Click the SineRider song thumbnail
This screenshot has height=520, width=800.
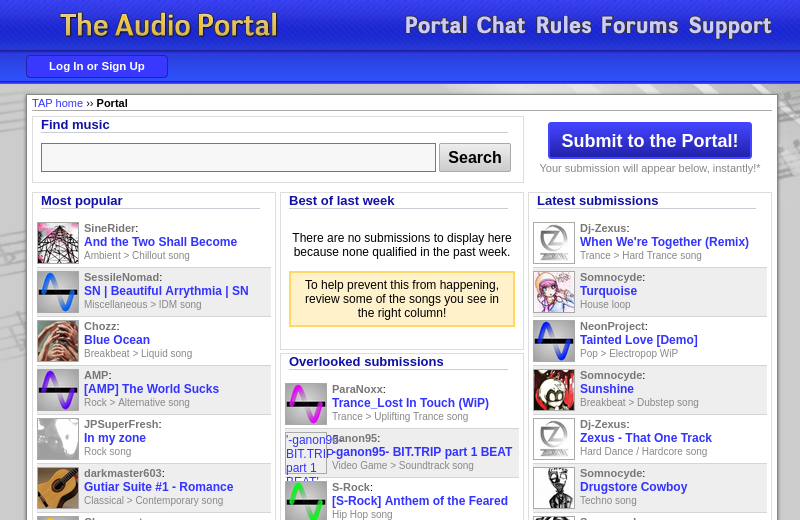(58, 243)
